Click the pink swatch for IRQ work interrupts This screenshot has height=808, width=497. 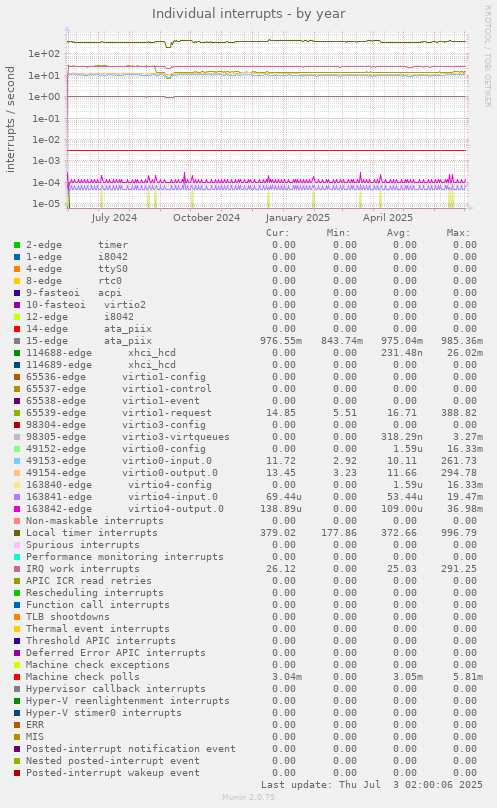point(17,569)
